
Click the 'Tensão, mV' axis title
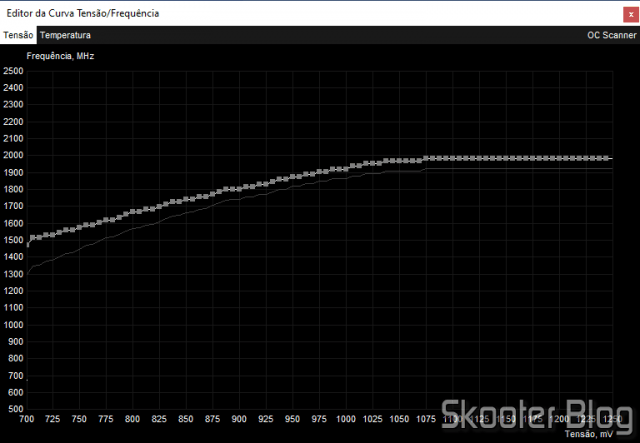pyautogui.click(x=589, y=434)
